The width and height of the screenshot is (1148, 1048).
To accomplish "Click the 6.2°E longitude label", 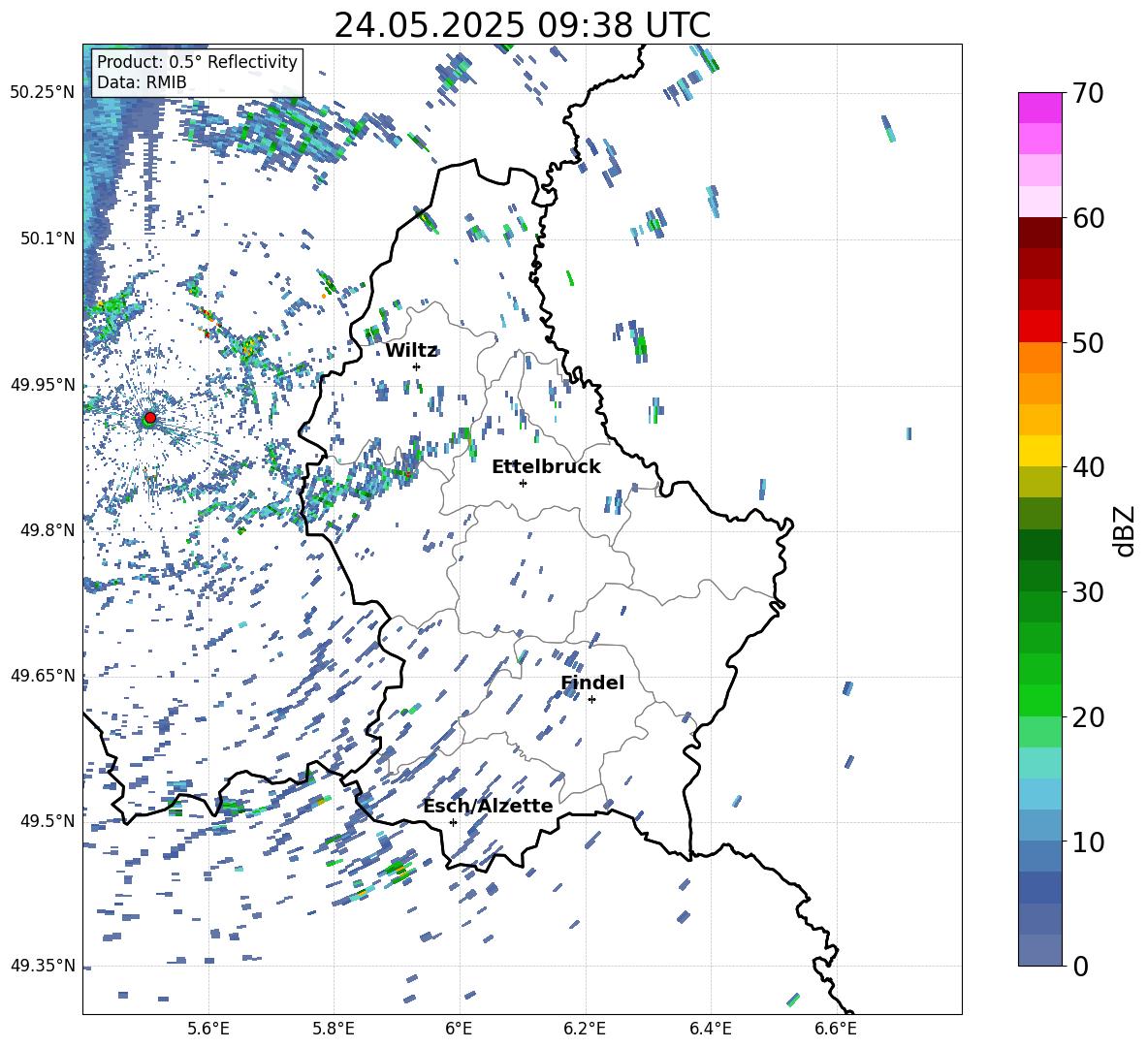I will coord(585,1029).
